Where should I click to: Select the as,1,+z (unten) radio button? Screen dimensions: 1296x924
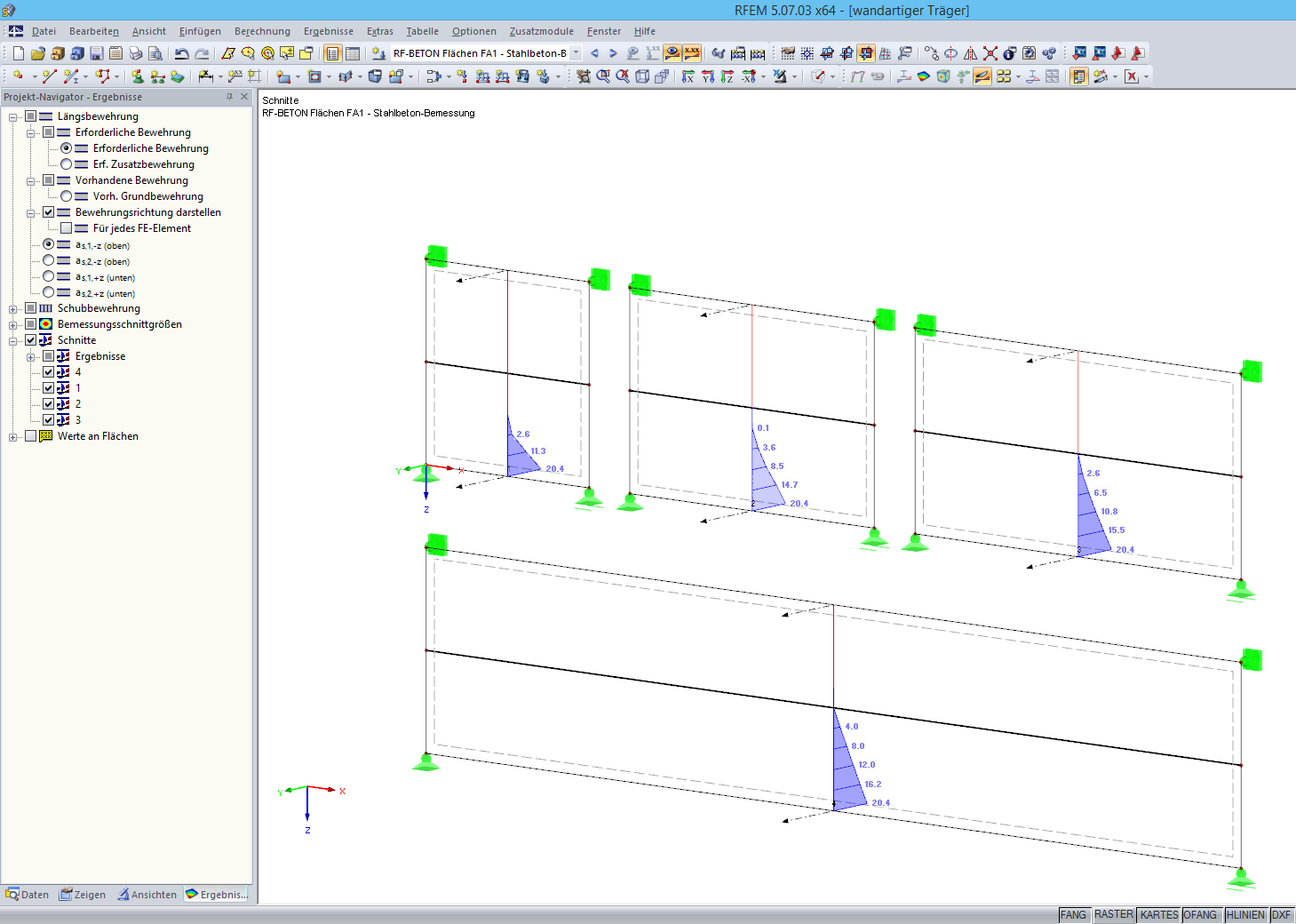point(49,277)
